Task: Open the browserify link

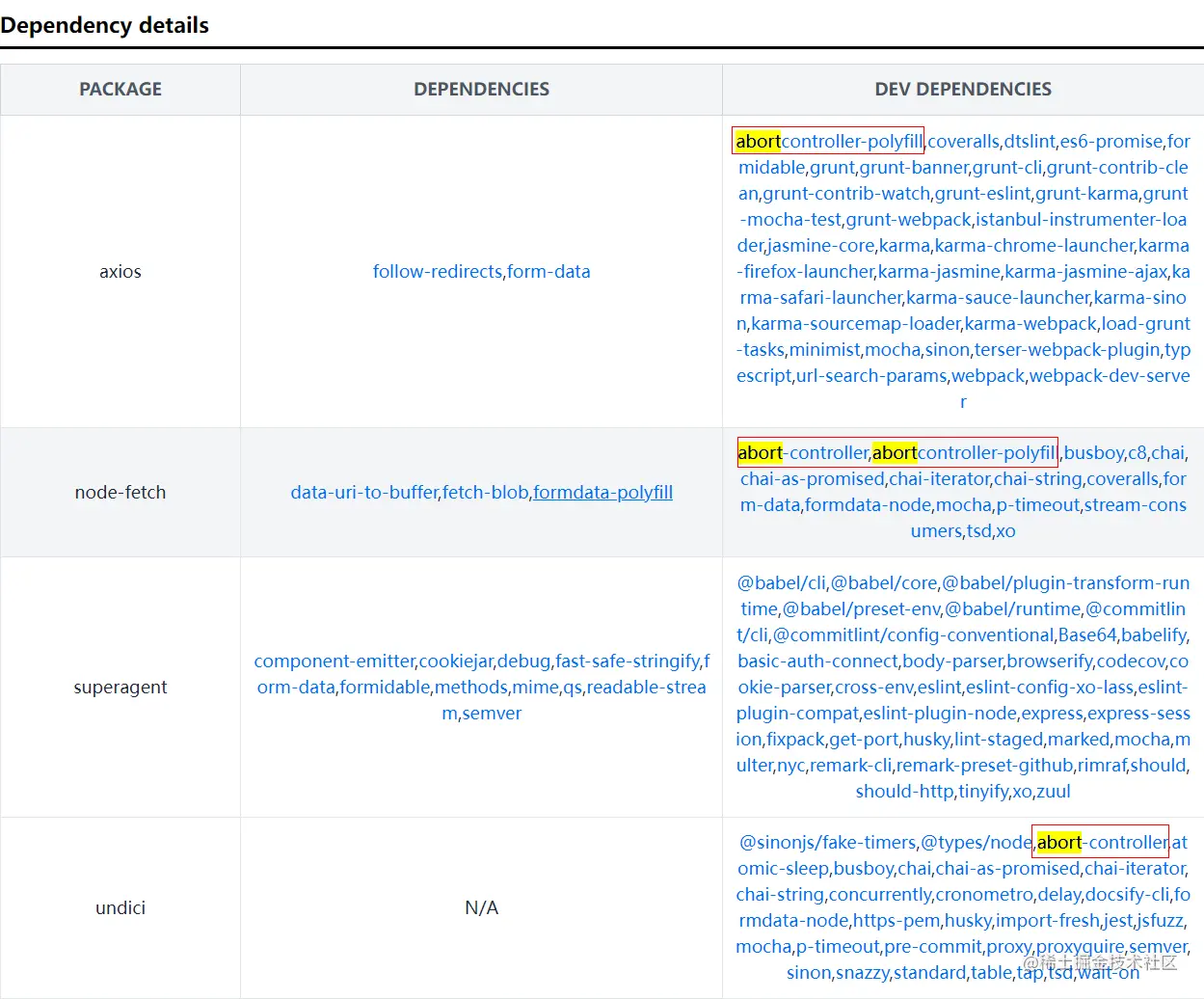Action: coord(1050,661)
